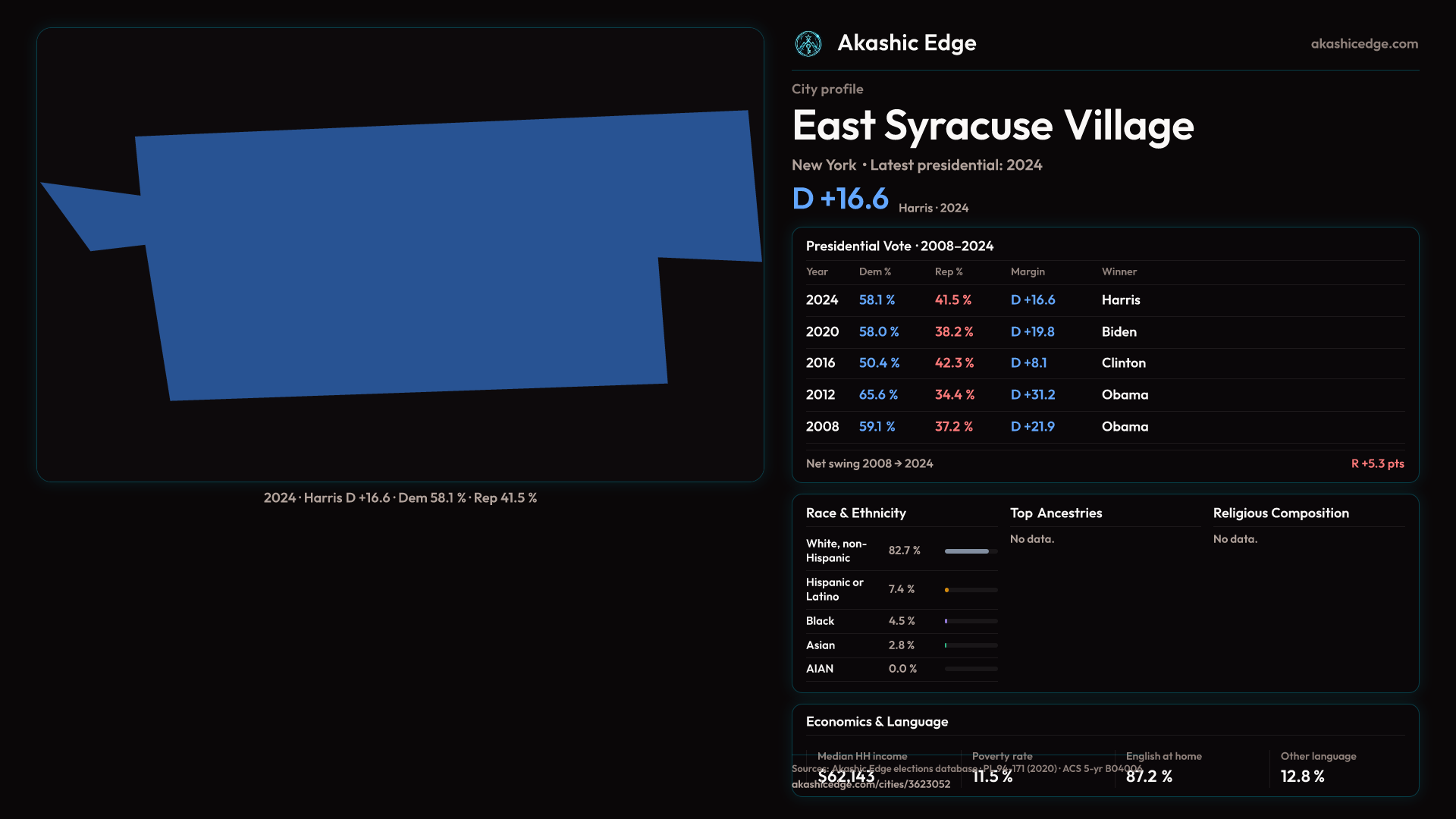This screenshot has height=819, width=1456.
Task: Click the Other language 12.8 % stat
Action: 1302,777
